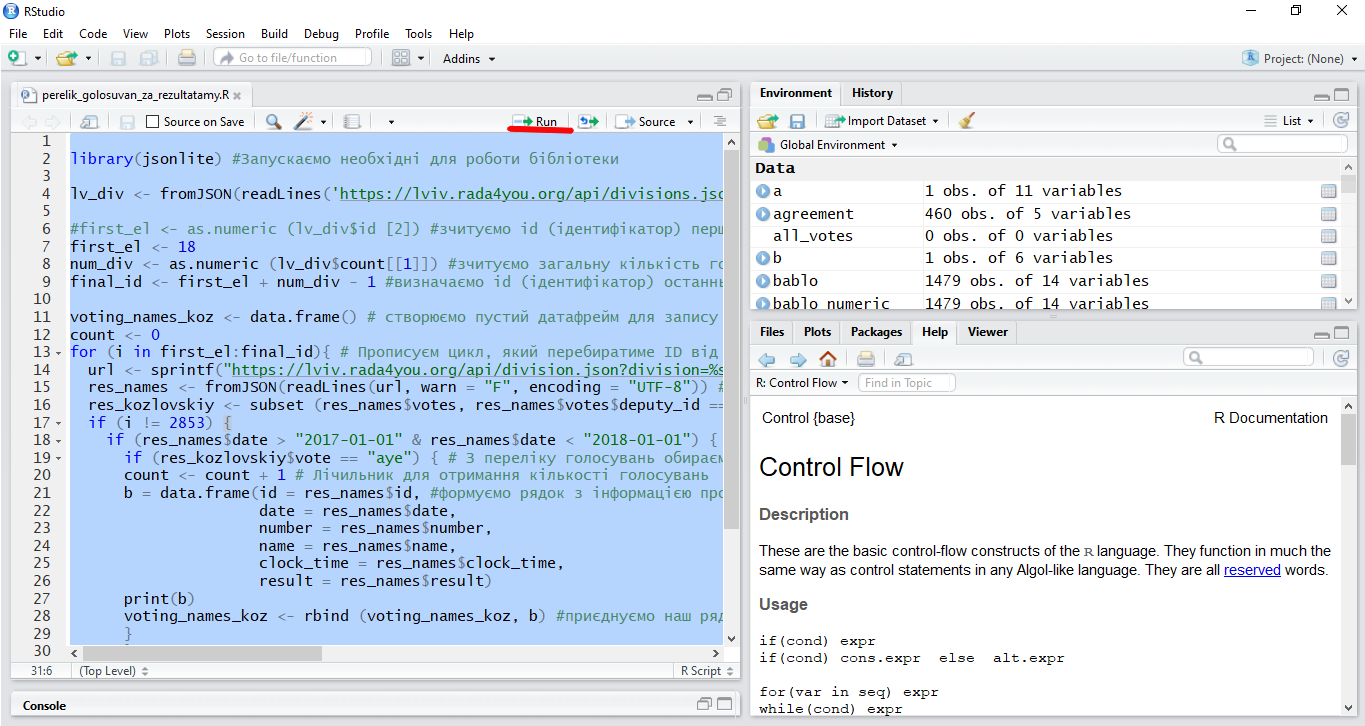Viewport: 1365px width, 726px height.
Task: Print the help topic via printer icon
Action: pyautogui.click(x=866, y=359)
